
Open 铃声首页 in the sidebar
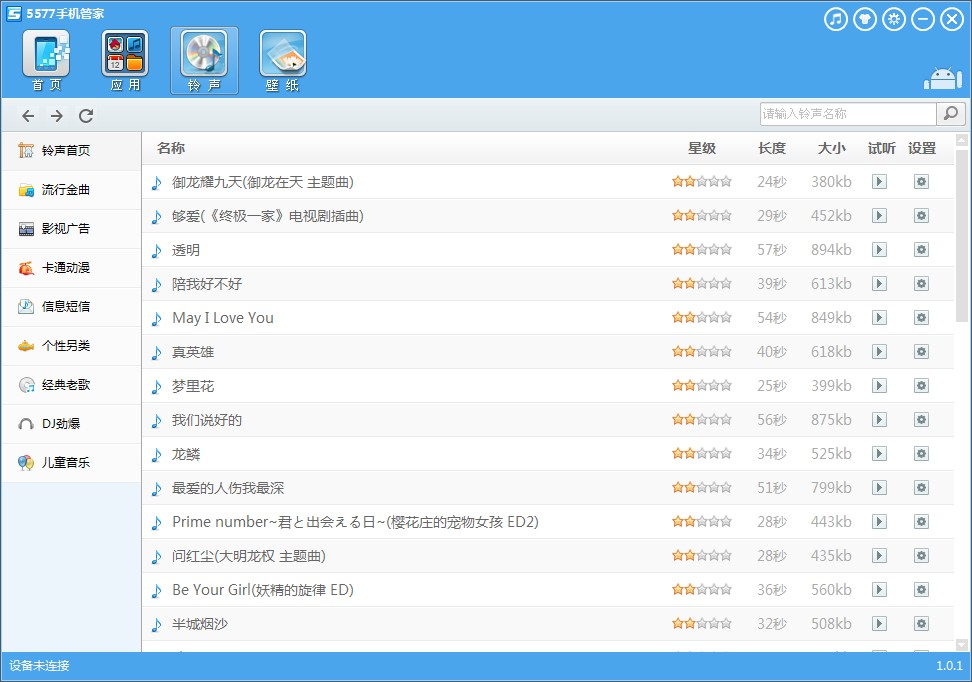(71, 151)
